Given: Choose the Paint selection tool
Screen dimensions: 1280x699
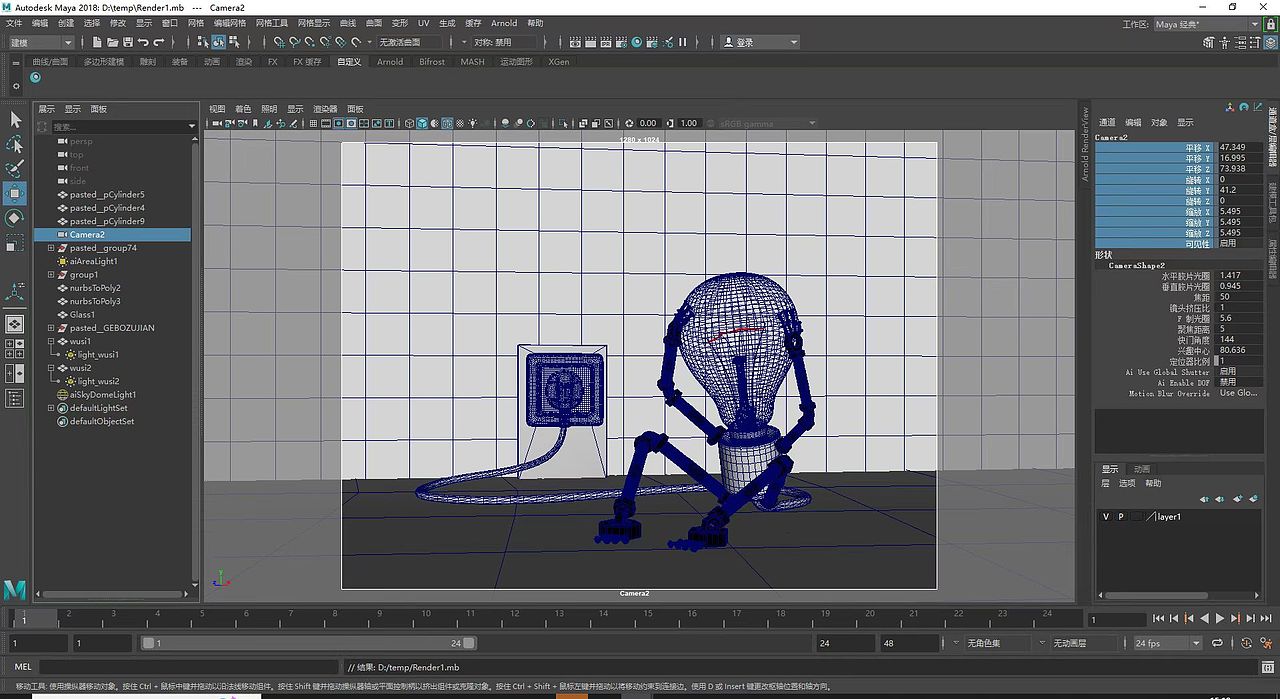Looking at the screenshot, I should (15, 168).
